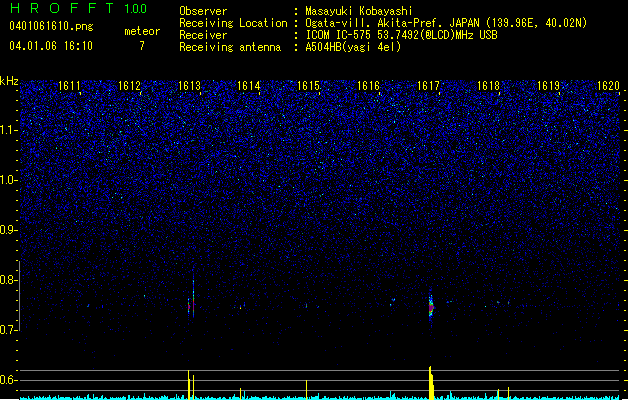The height and width of the screenshot is (400, 629).
Task: Click the 1.0 frequency axis label
Action: 8,180
